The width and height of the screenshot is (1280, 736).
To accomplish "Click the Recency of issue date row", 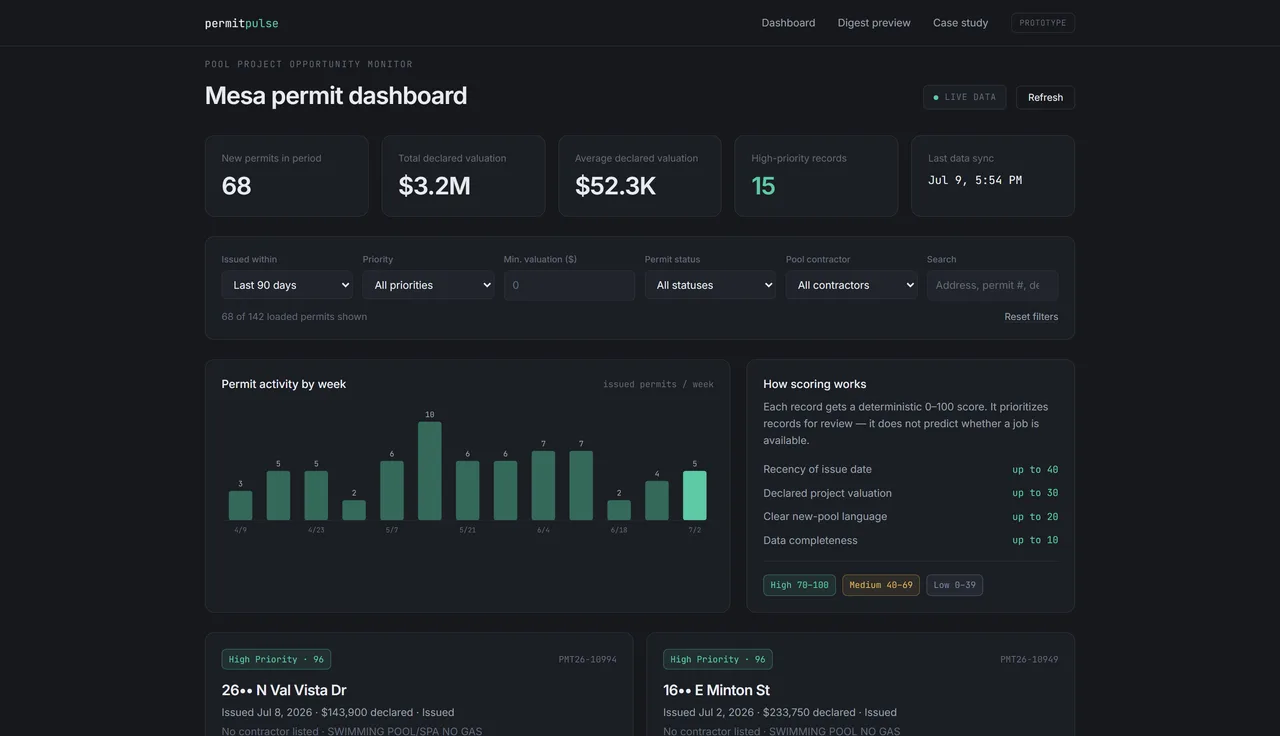I will tap(910, 469).
